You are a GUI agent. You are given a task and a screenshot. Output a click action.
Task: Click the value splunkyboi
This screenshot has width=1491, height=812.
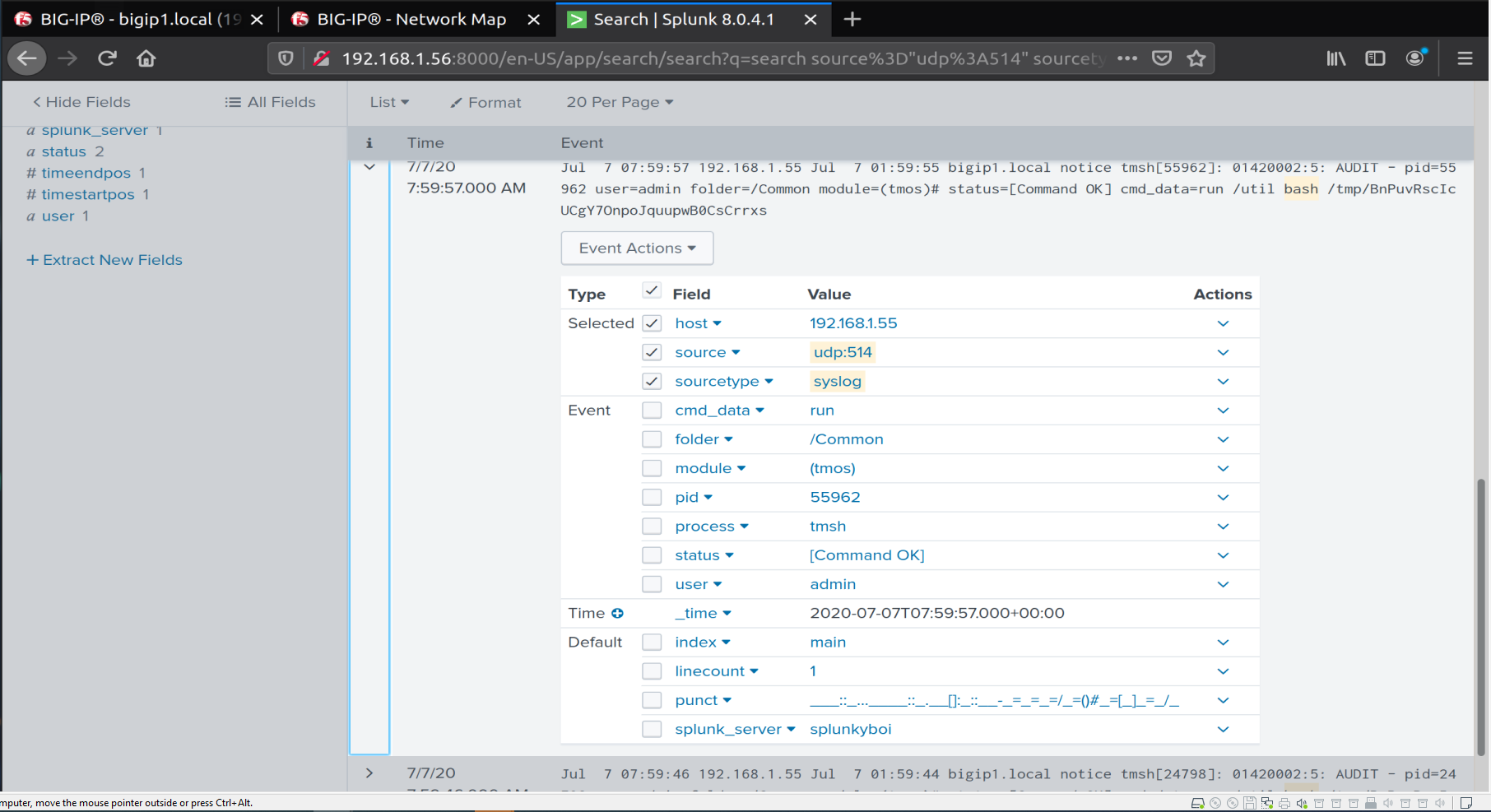(x=851, y=729)
